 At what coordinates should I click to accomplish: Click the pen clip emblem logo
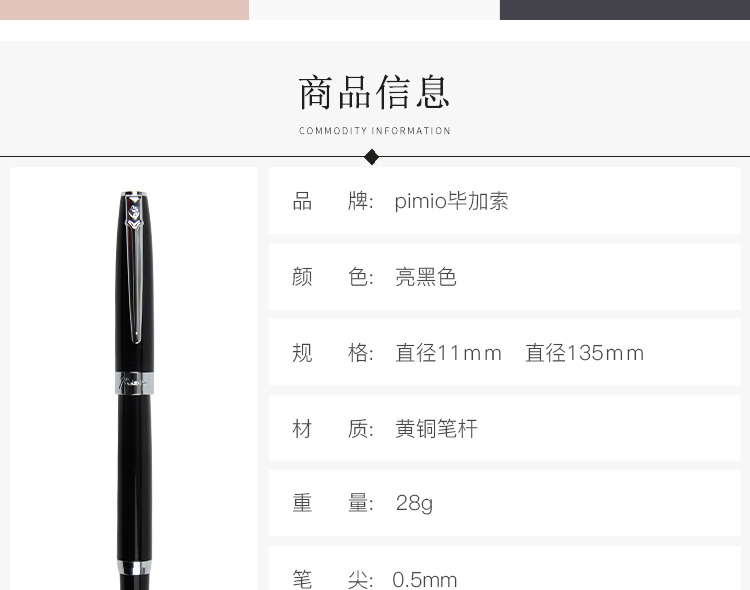tap(134, 213)
